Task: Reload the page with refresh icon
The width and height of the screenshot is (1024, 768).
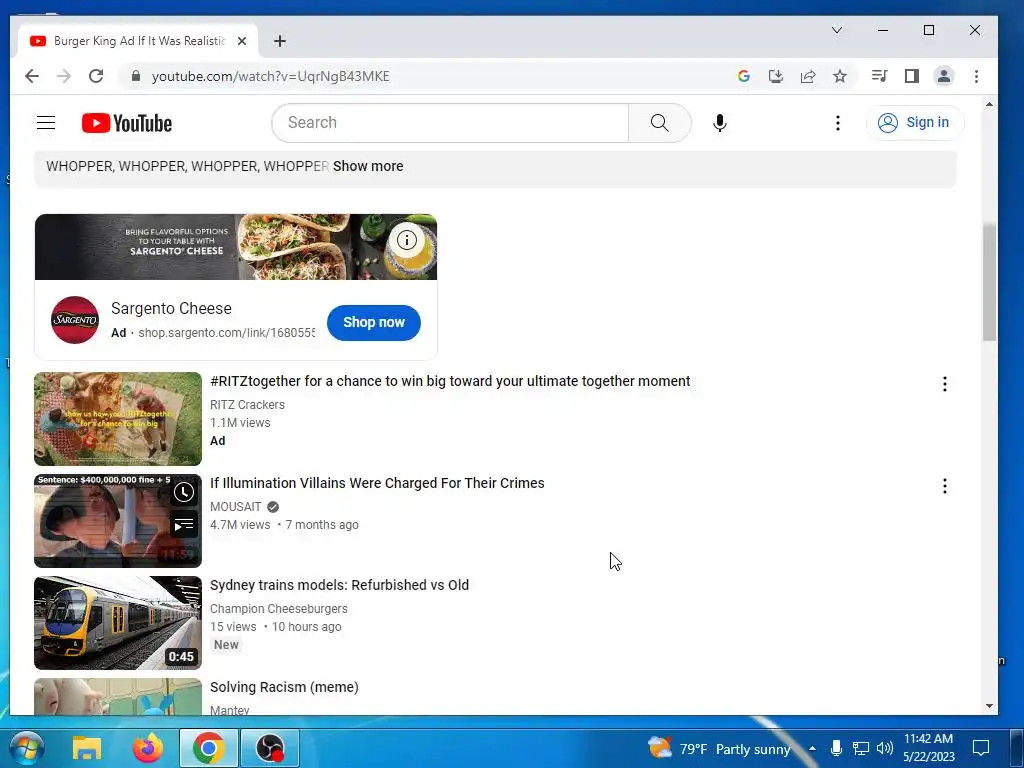Action: click(x=96, y=76)
